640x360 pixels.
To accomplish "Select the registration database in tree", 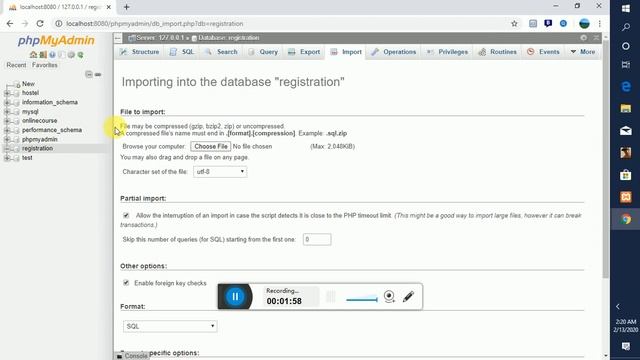I will (37, 149).
